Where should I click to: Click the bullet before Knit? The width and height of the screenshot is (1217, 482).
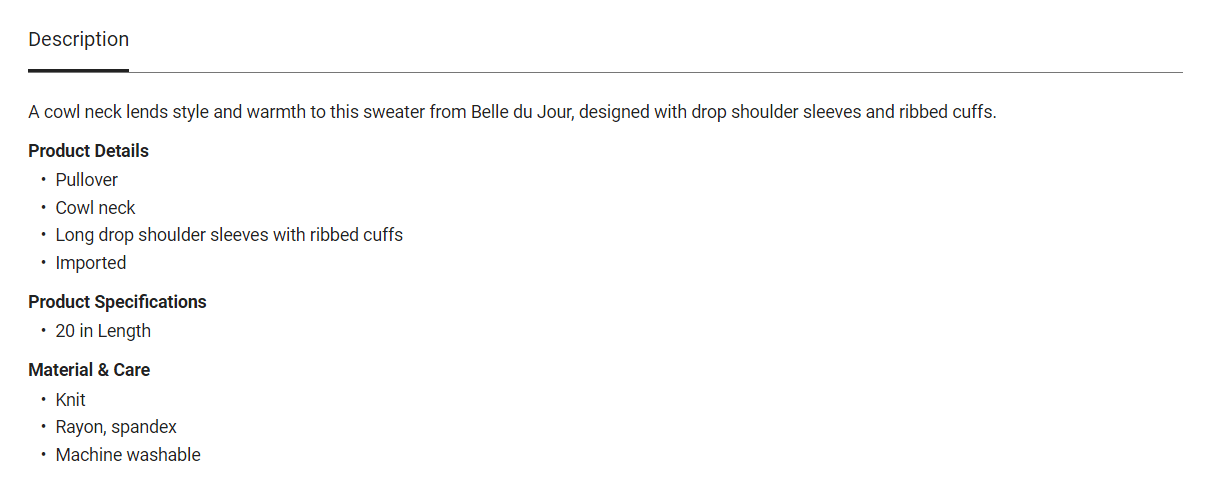click(x=43, y=400)
